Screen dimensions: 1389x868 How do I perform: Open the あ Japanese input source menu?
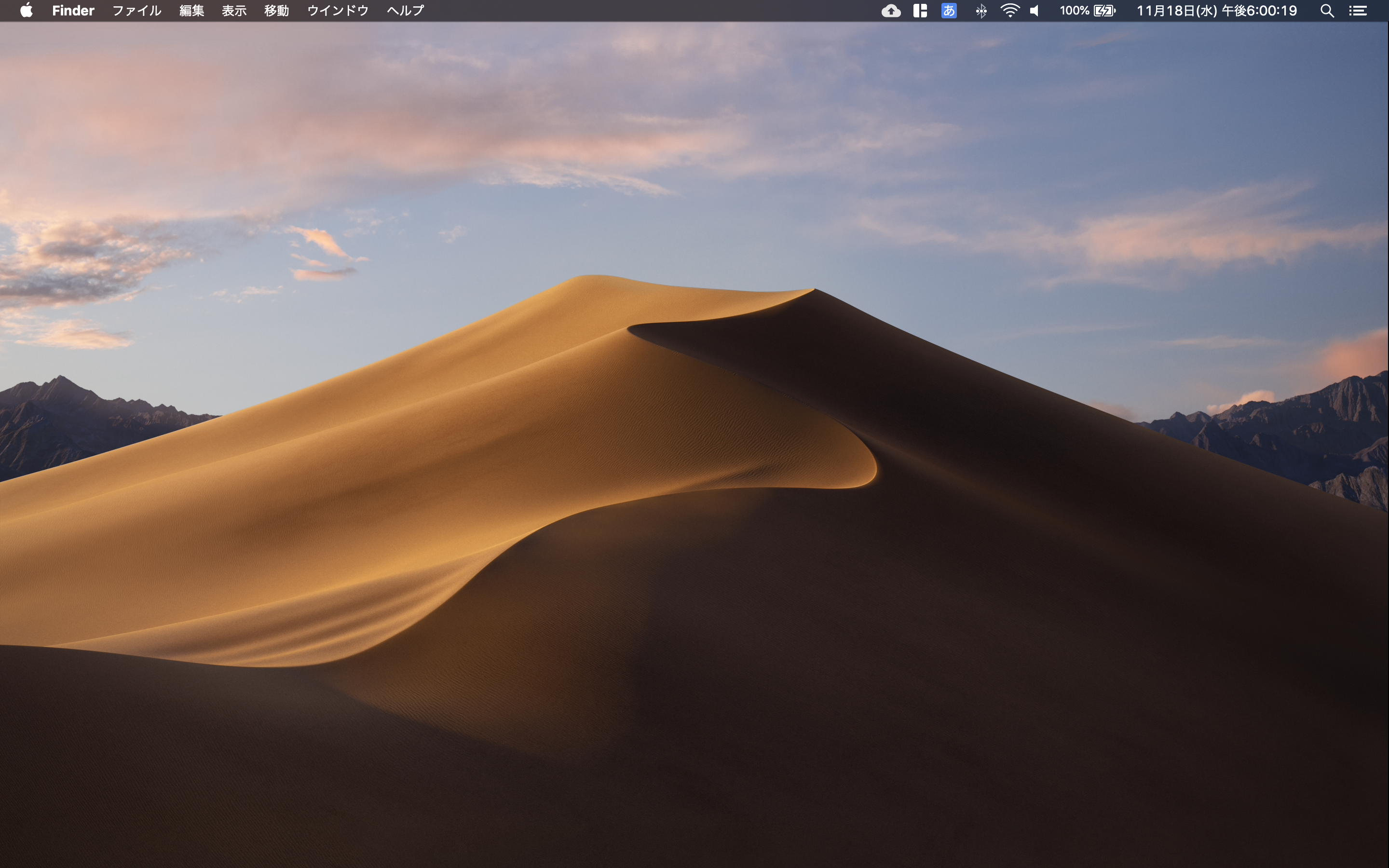949,10
